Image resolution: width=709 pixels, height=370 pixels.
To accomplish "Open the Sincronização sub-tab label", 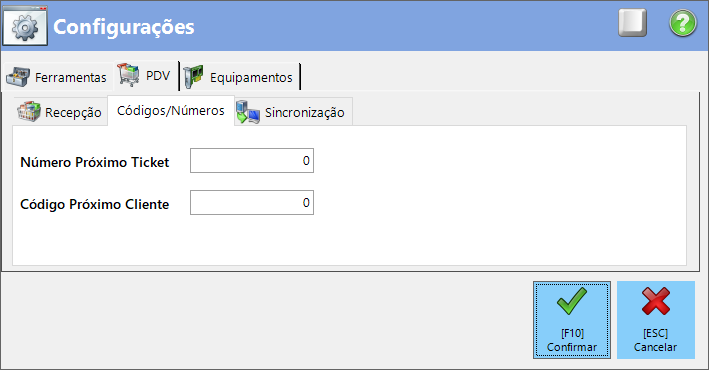I will [x=304, y=112].
